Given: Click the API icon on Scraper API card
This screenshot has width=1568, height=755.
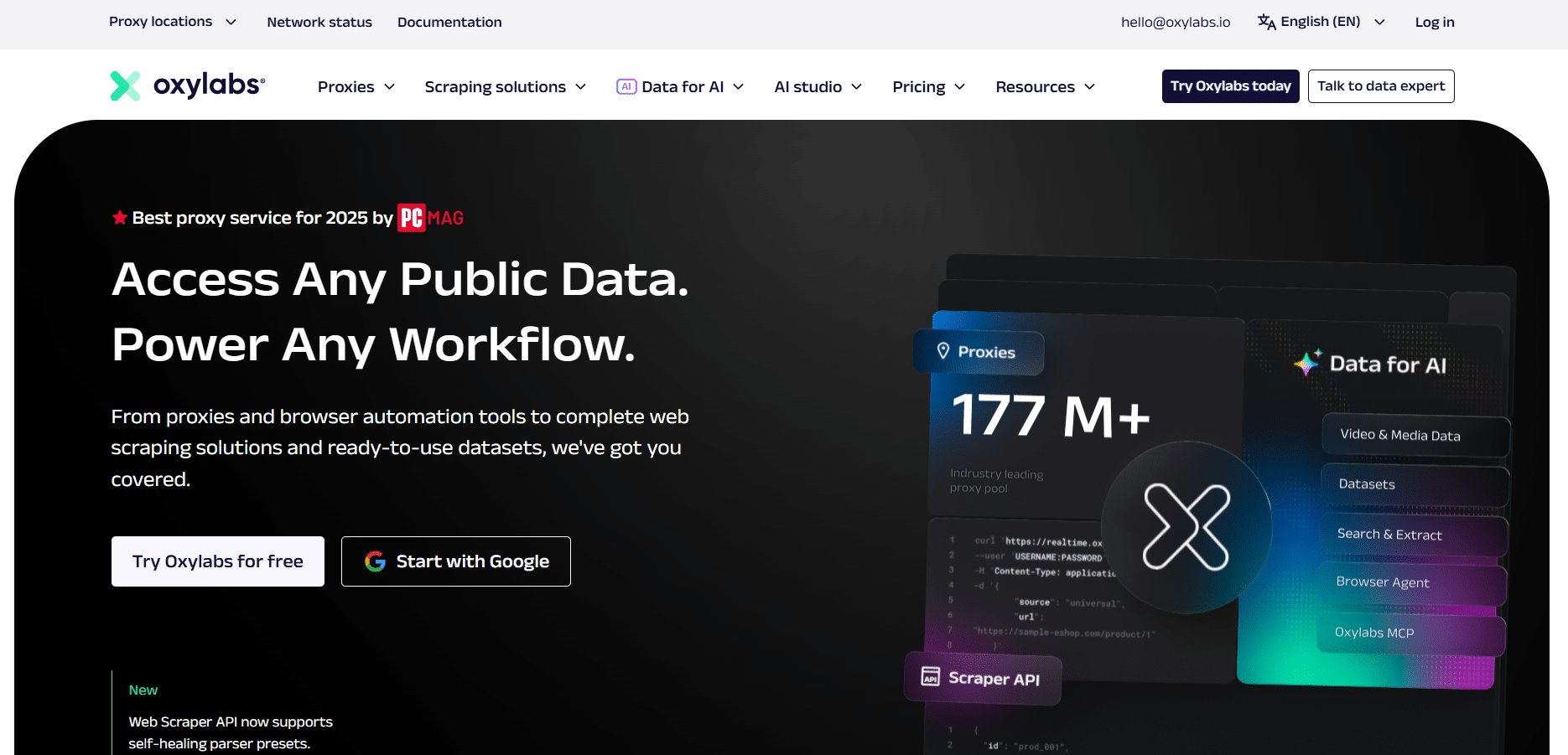Looking at the screenshot, I should pos(931,676).
